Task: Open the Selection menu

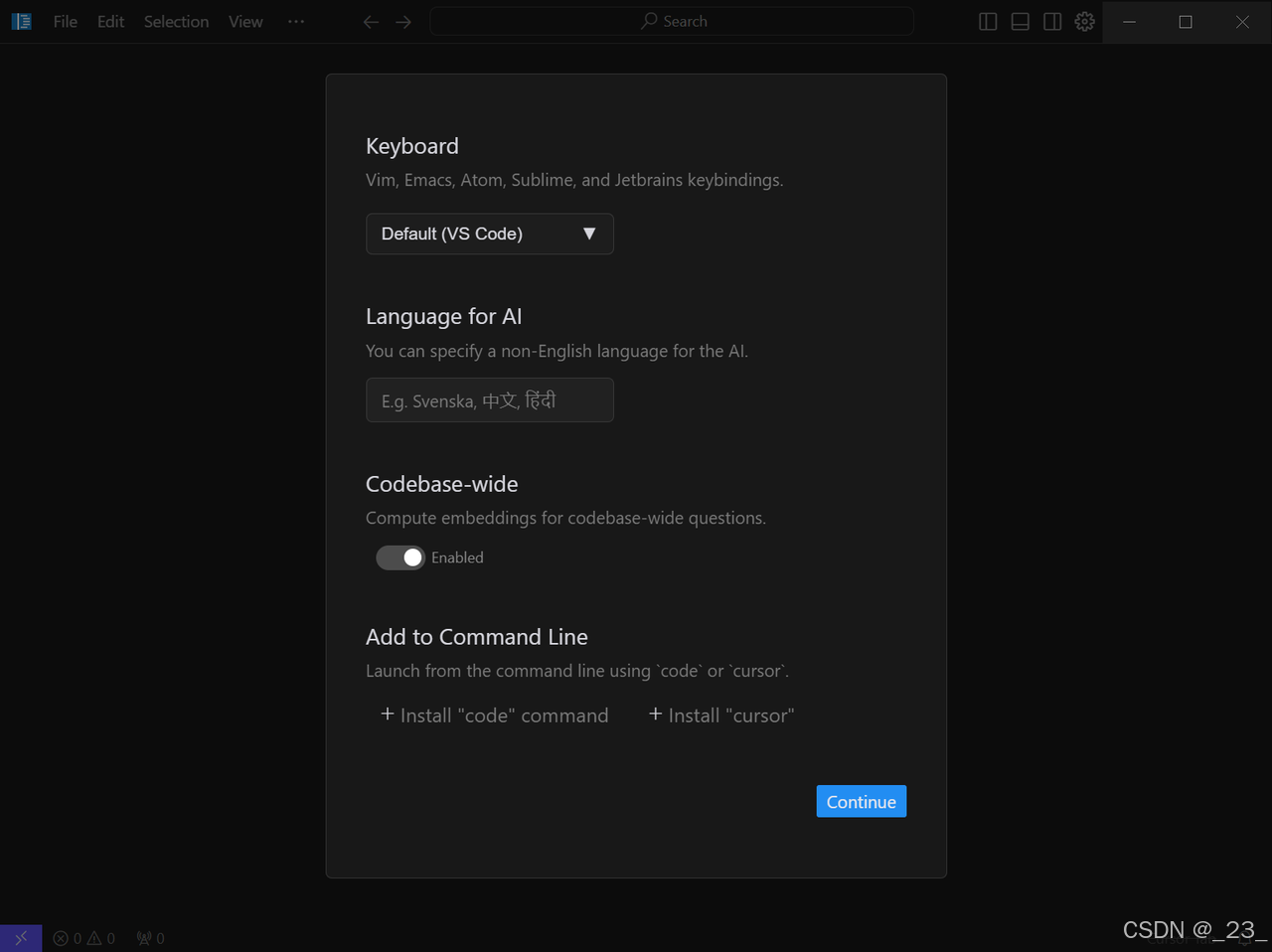Action: pos(176,22)
